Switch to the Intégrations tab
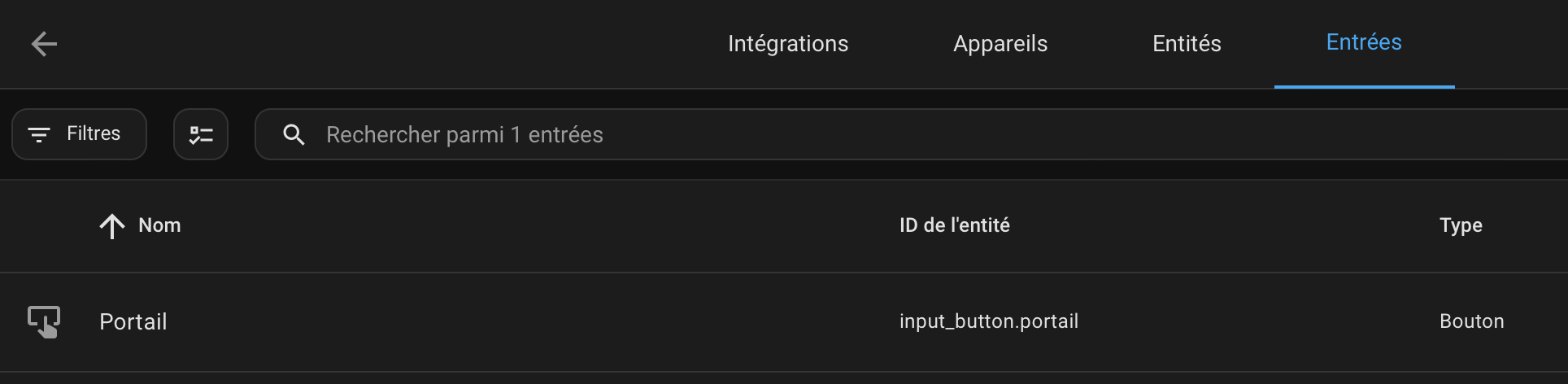The height and width of the screenshot is (384, 1568). pos(788,43)
